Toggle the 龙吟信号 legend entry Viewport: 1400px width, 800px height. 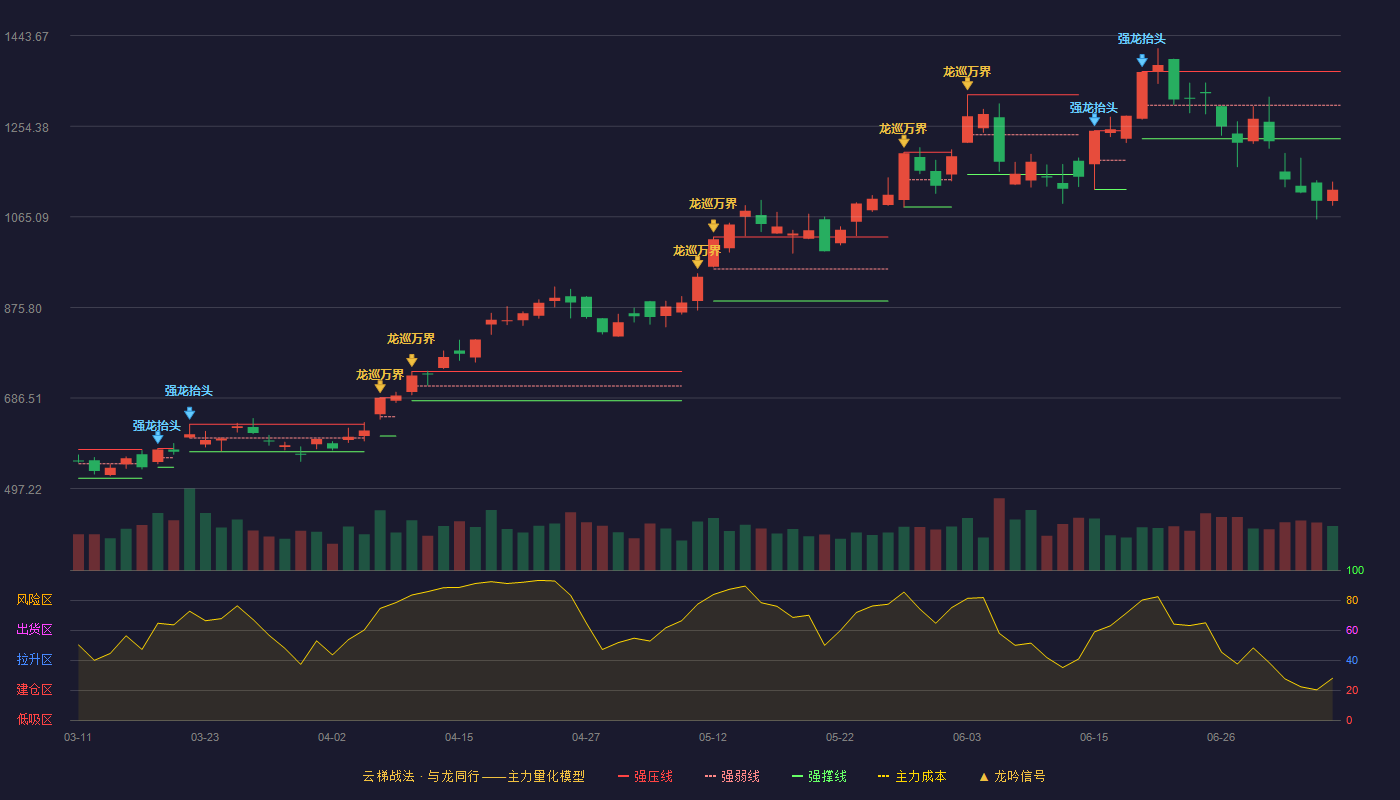1011,776
